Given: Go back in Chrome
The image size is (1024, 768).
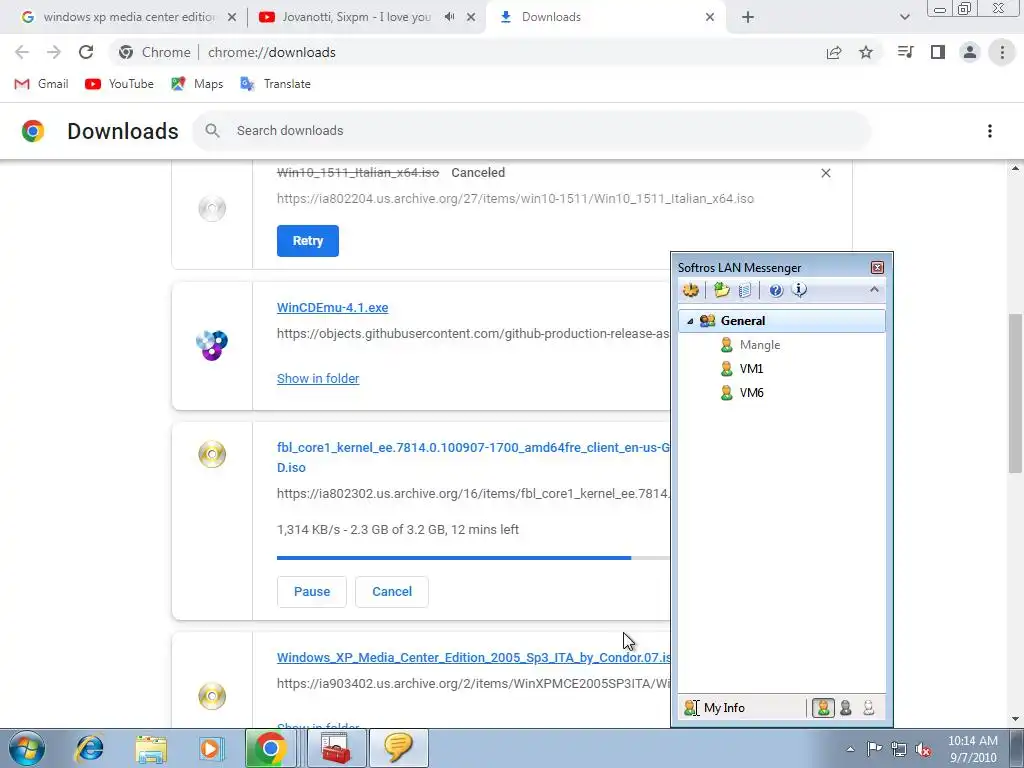Looking at the screenshot, I should click(22, 52).
